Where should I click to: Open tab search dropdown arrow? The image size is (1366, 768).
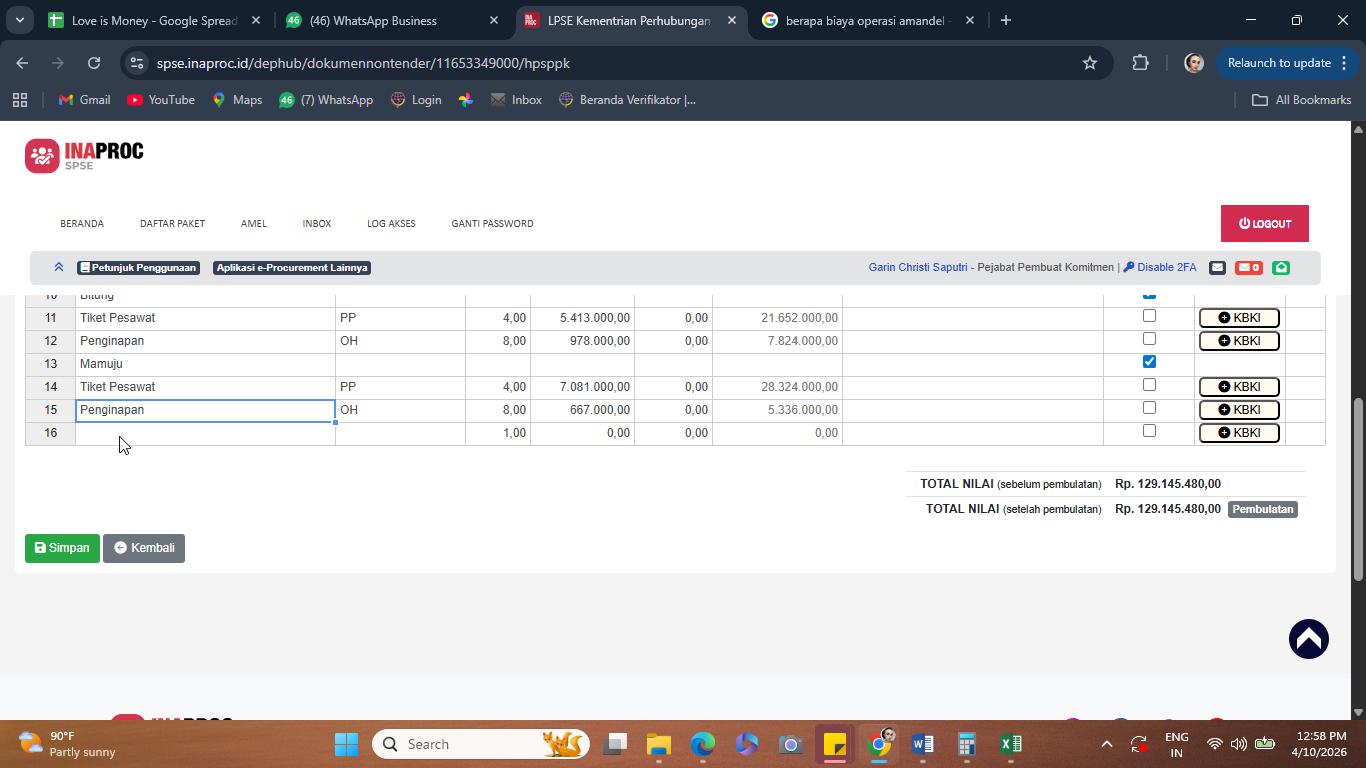pos(19,20)
